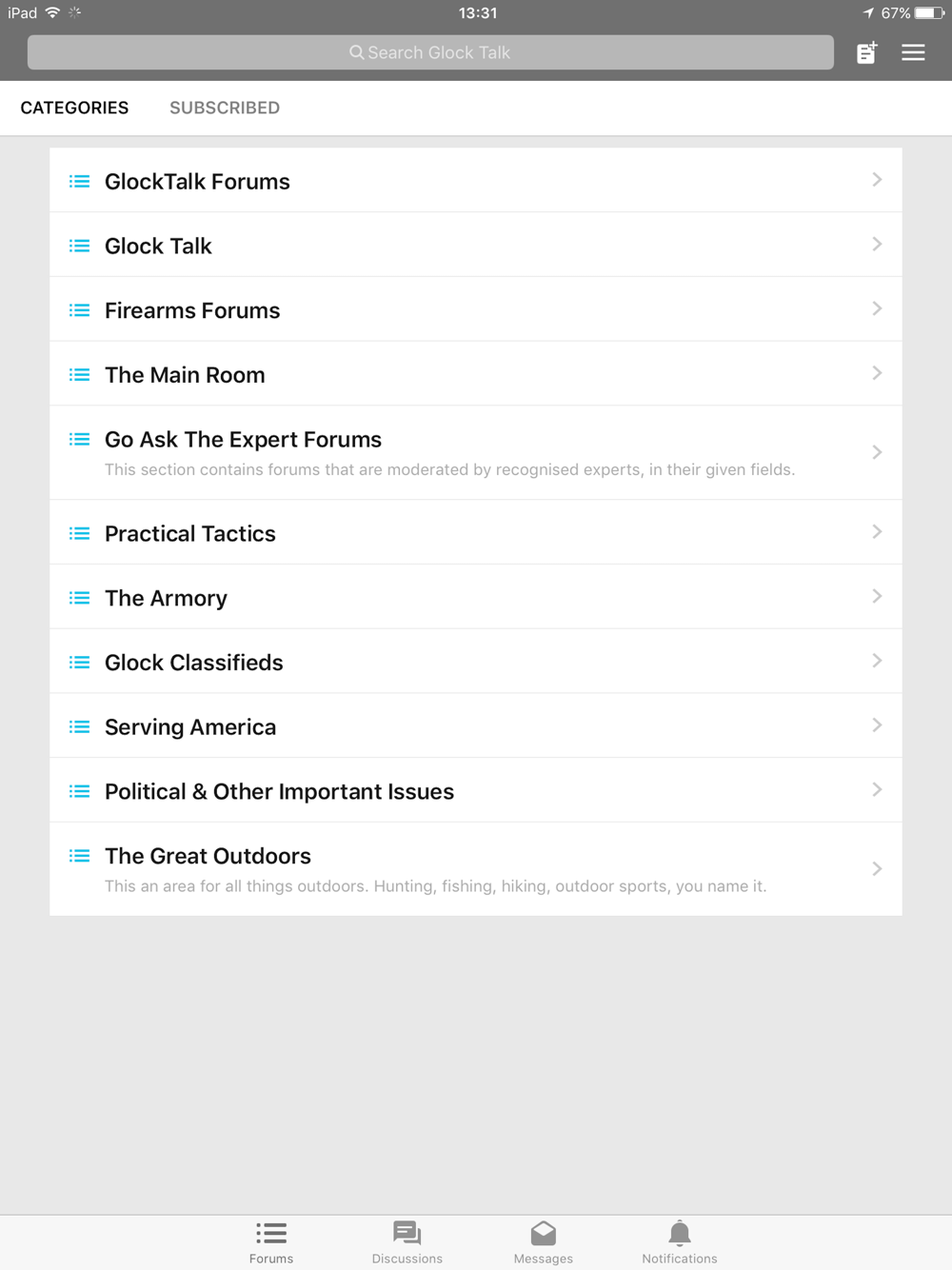Image resolution: width=952 pixels, height=1270 pixels.
Task: Expand the Serving America chevron
Action: coord(877,725)
